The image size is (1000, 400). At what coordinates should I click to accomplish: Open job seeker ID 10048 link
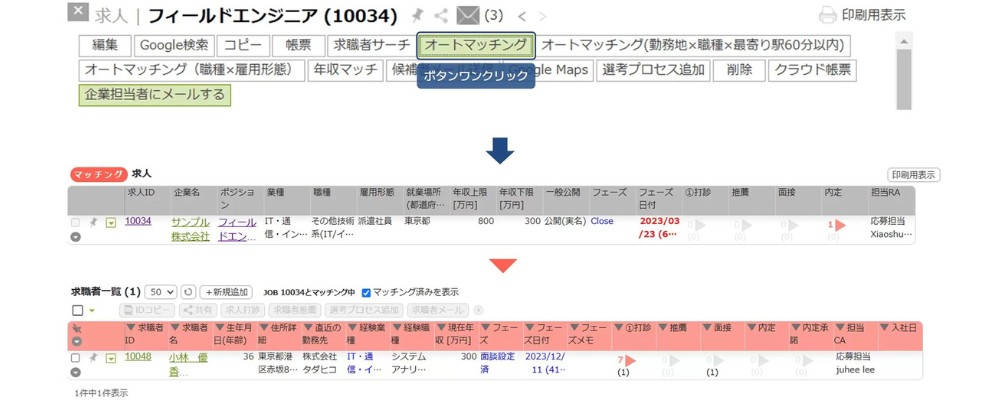click(138, 357)
